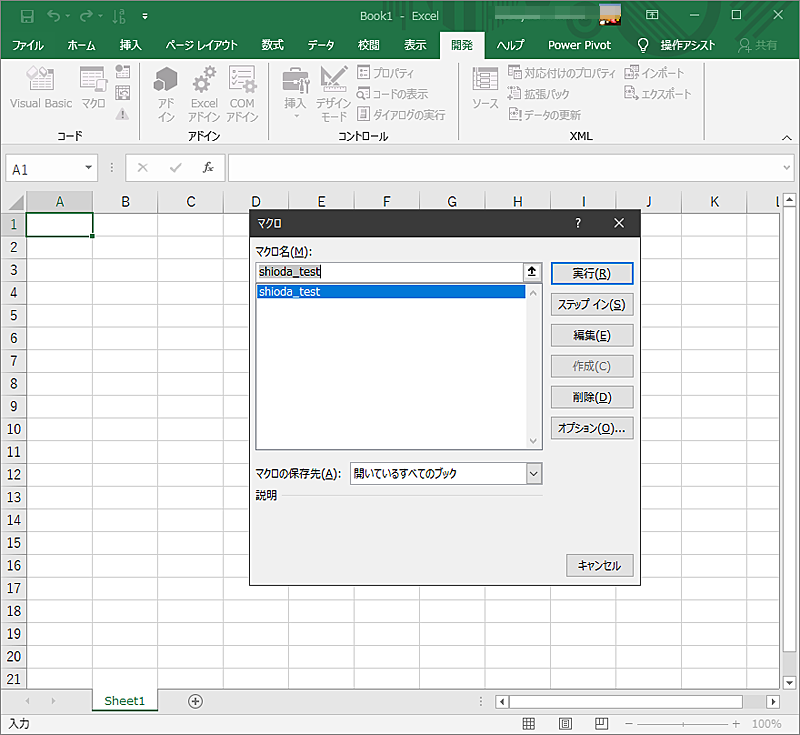Viewport: 800px width, 735px height.
Task: Open Macro Security warning icon
Action: pos(122,113)
